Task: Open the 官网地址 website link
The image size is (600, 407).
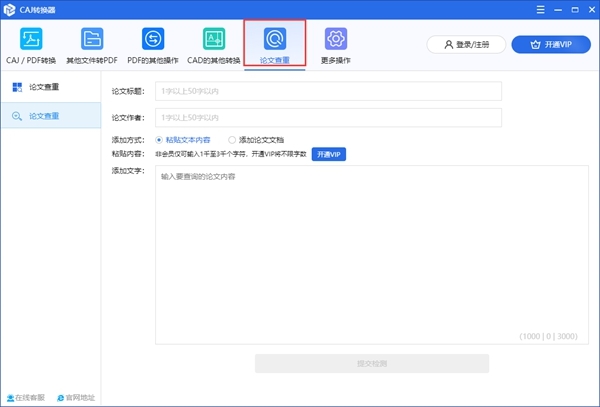Action: (x=63, y=398)
